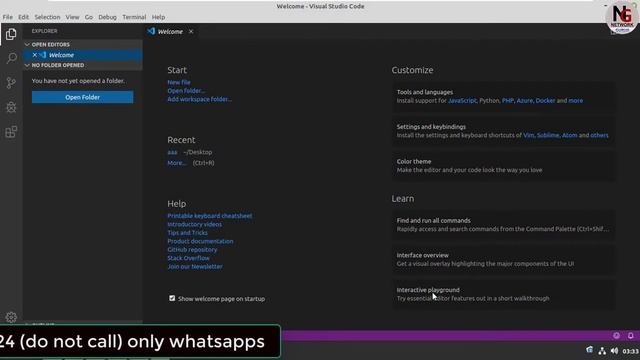The image size is (640, 360).
Task: Click the feedback smiley in status bar
Action: [616, 336]
